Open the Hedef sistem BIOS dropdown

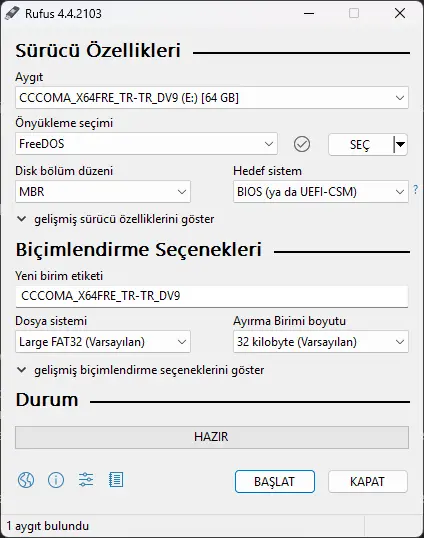(x=321, y=191)
